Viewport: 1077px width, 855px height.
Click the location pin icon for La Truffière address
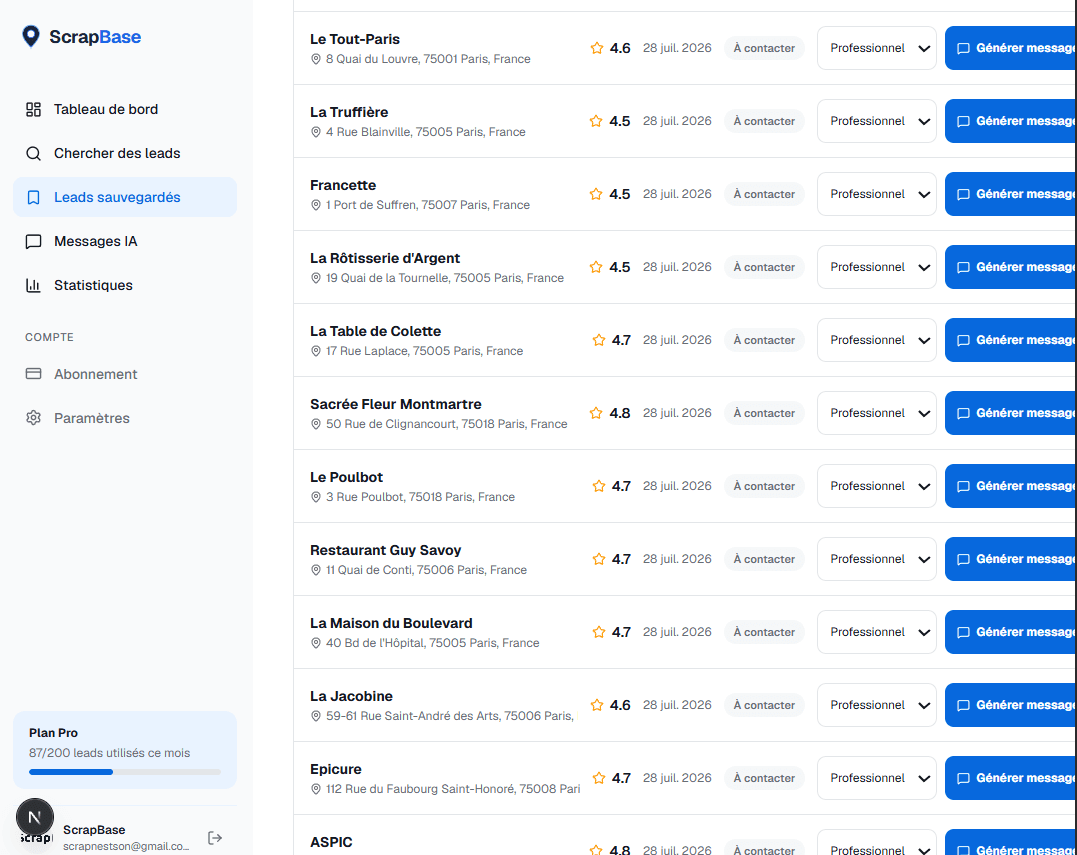coord(316,132)
